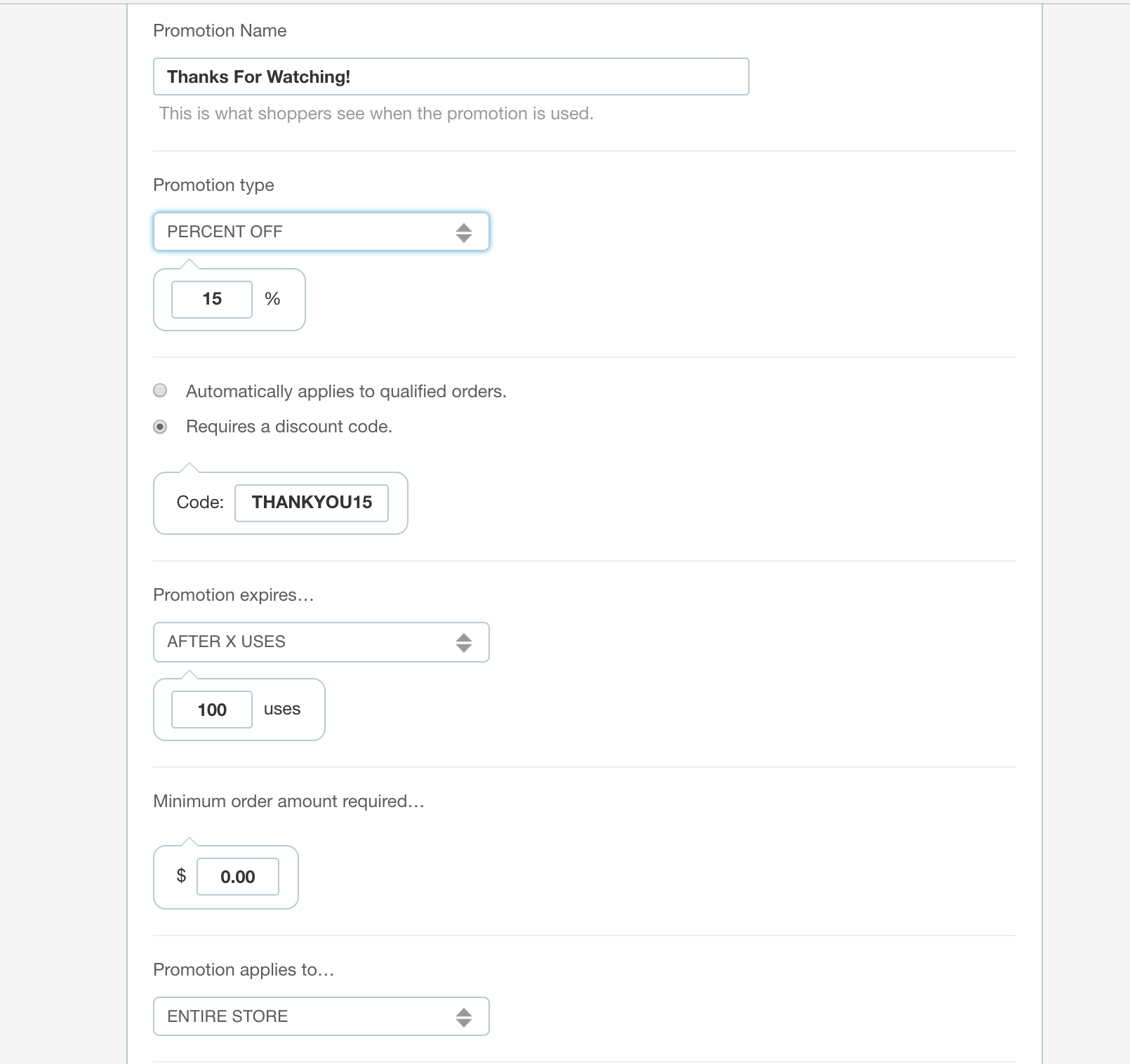The image size is (1130, 1064).
Task: Click the Promotion Name text field
Action: tap(451, 77)
